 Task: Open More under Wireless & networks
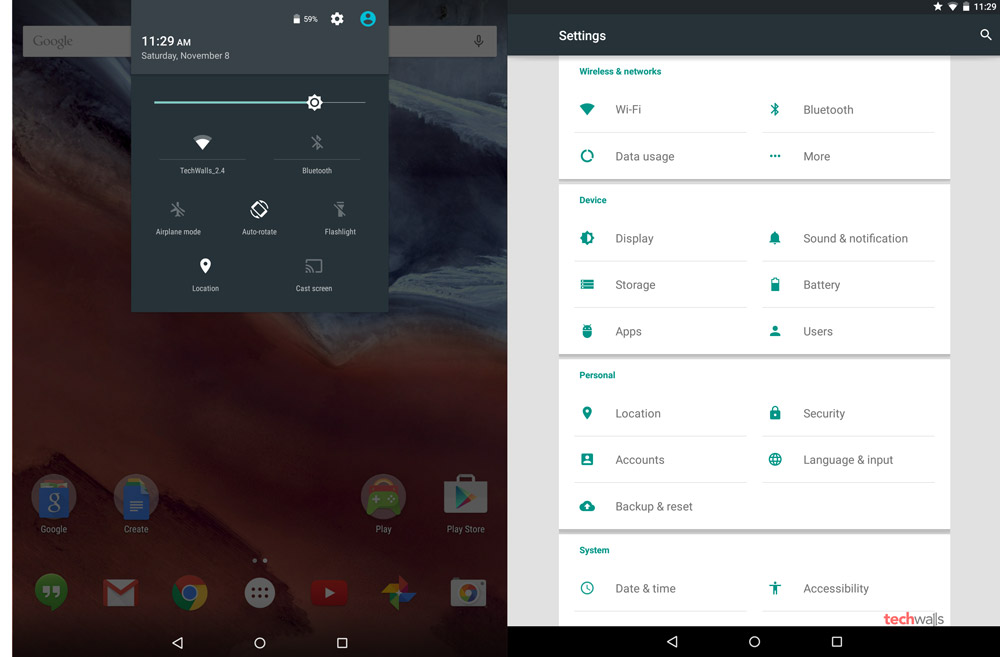pyautogui.click(x=816, y=157)
